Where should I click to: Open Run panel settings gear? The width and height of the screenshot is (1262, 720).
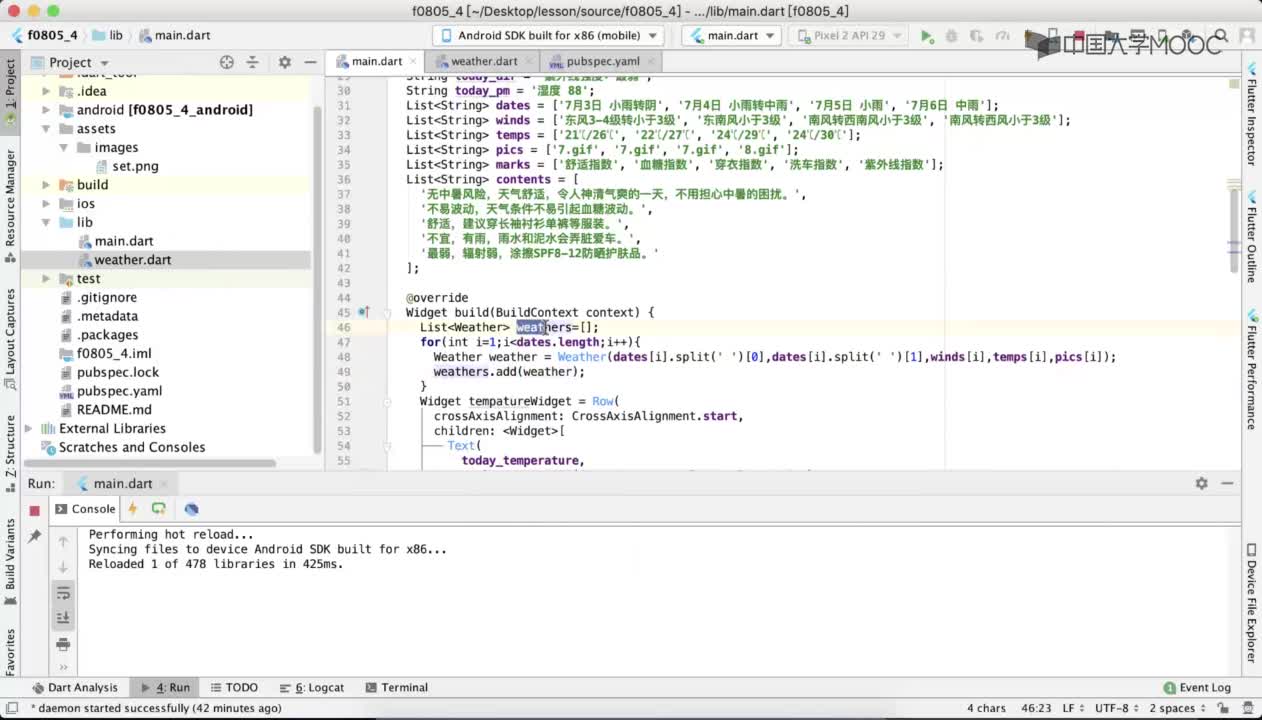[x=1202, y=483]
